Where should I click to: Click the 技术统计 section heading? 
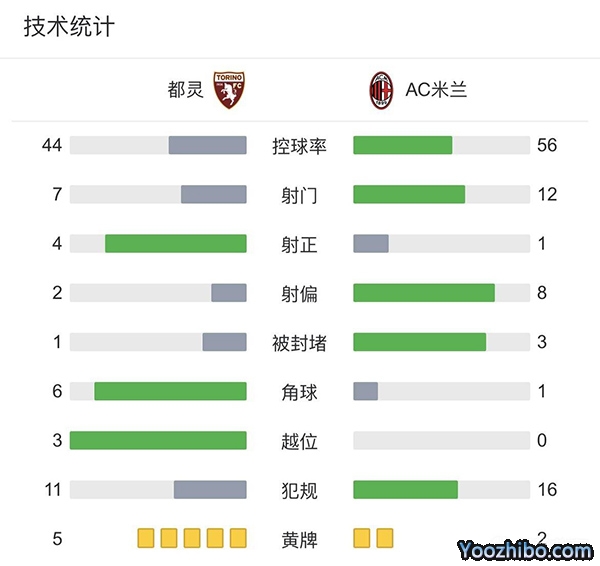[69, 27]
